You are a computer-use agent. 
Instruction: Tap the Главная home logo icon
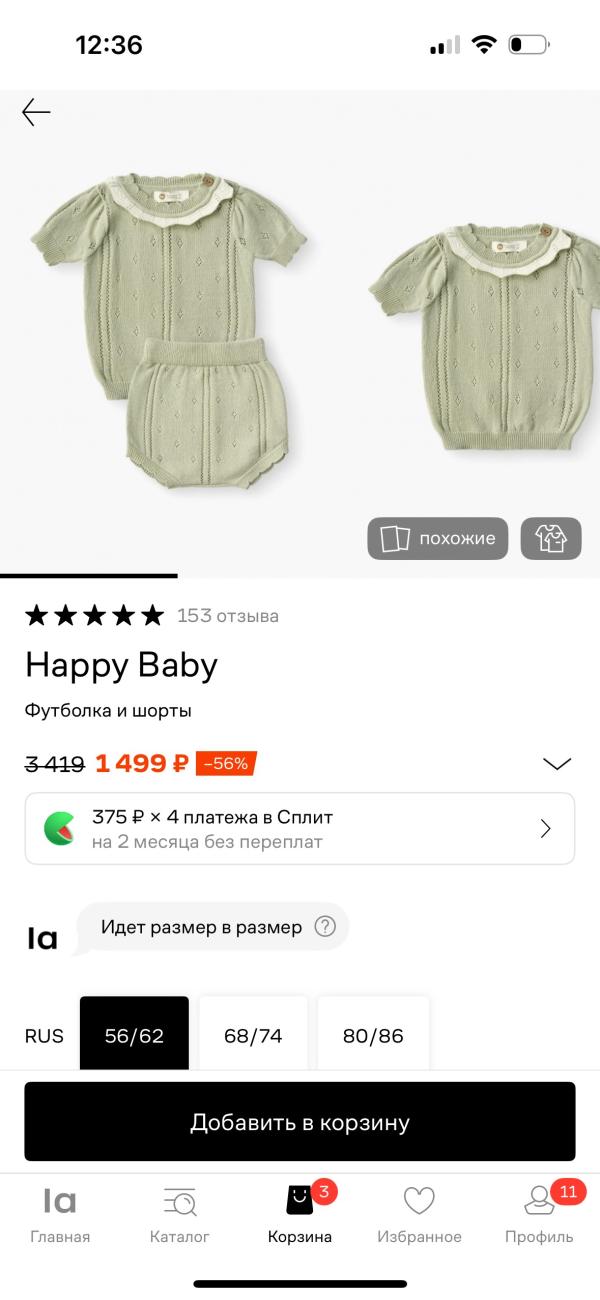[60, 1201]
